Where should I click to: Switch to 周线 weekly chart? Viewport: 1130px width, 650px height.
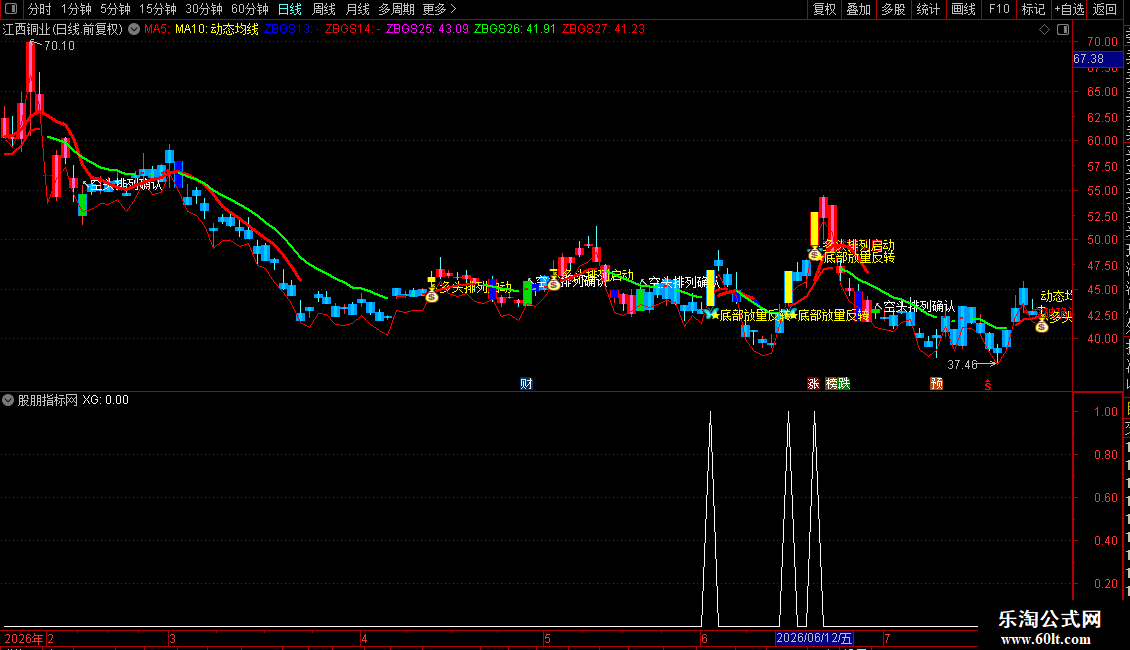pos(324,9)
